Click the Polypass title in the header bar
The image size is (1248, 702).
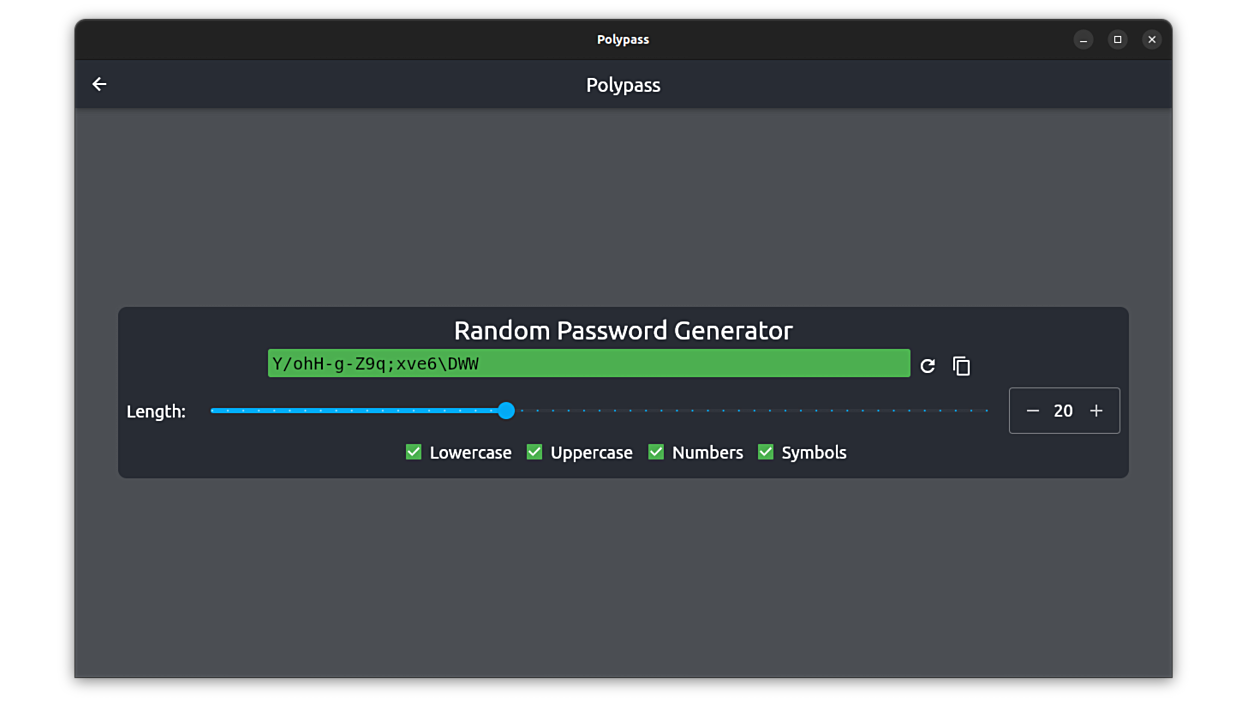(x=623, y=85)
